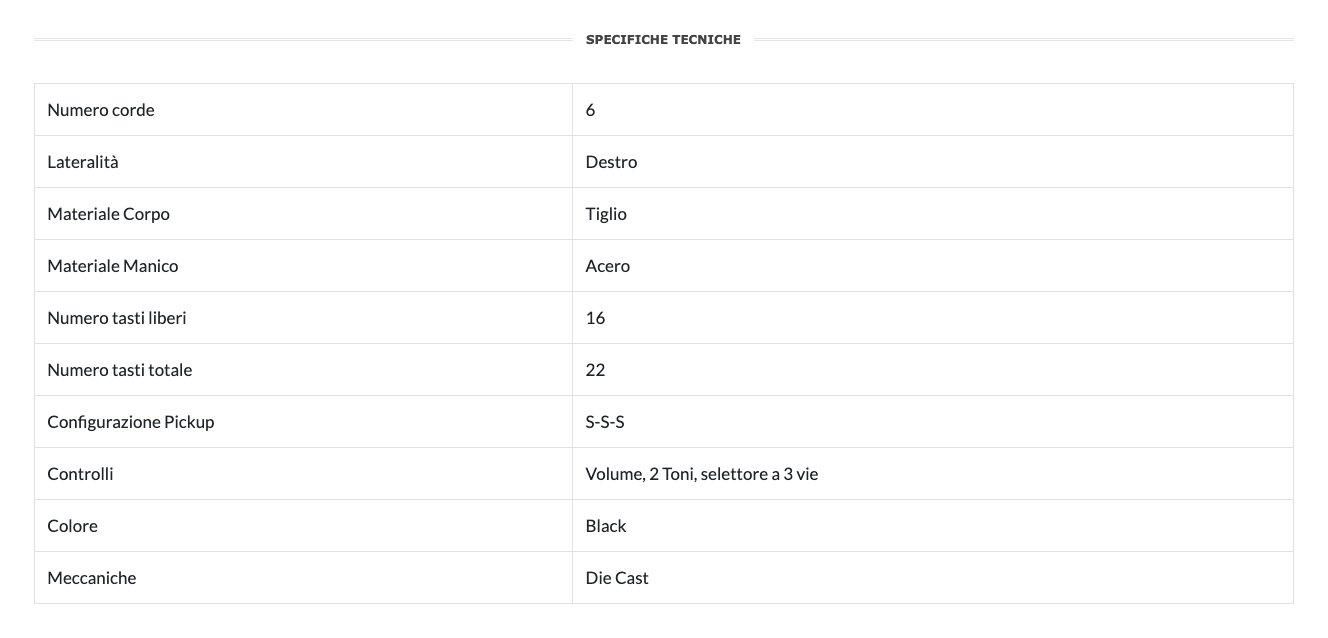
Task: Click the "Controlli" row label
Action: (80, 474)
